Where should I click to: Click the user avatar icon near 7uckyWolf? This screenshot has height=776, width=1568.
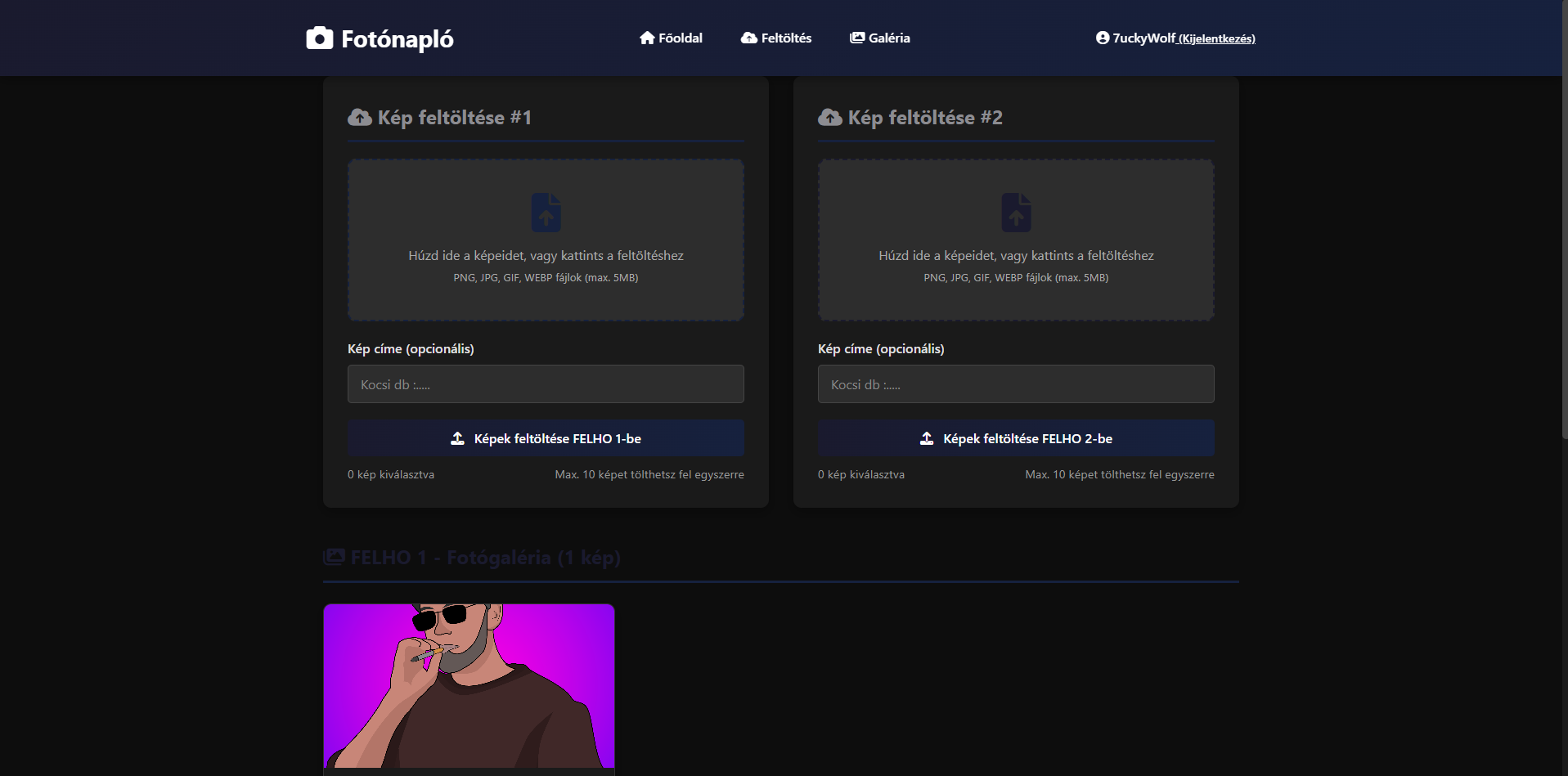tap(1103, 38)
